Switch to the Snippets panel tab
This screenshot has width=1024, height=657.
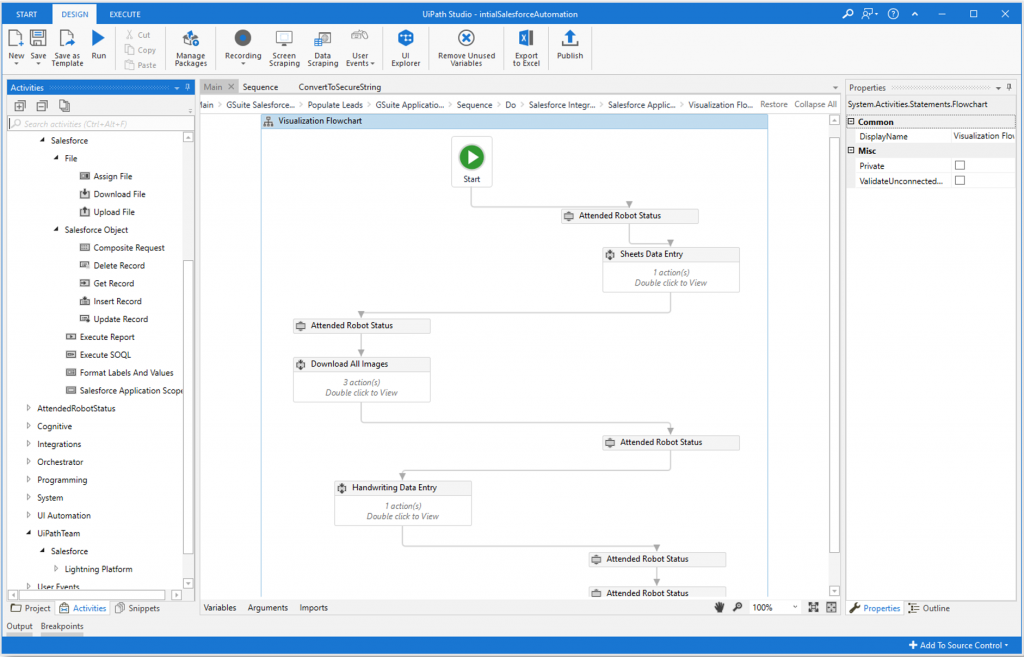137,608
